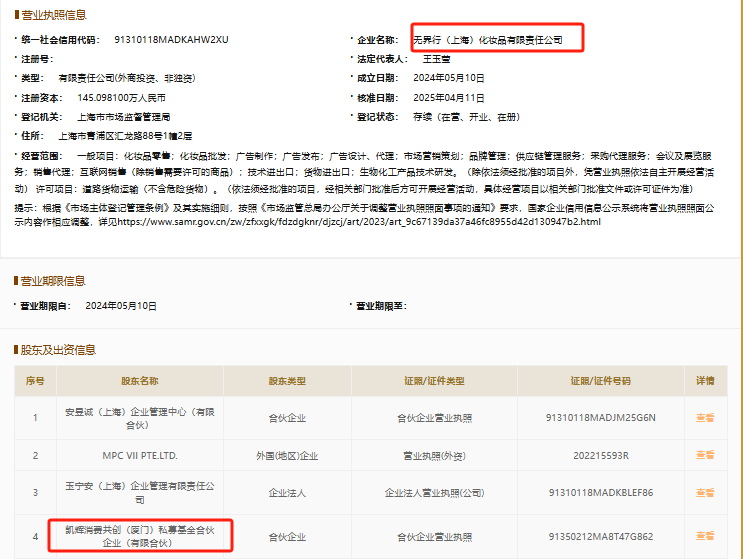
Task: Click shareholder name 凯辉消费共创（厦门）私募基金合伙企业
Action: [140, 536]
